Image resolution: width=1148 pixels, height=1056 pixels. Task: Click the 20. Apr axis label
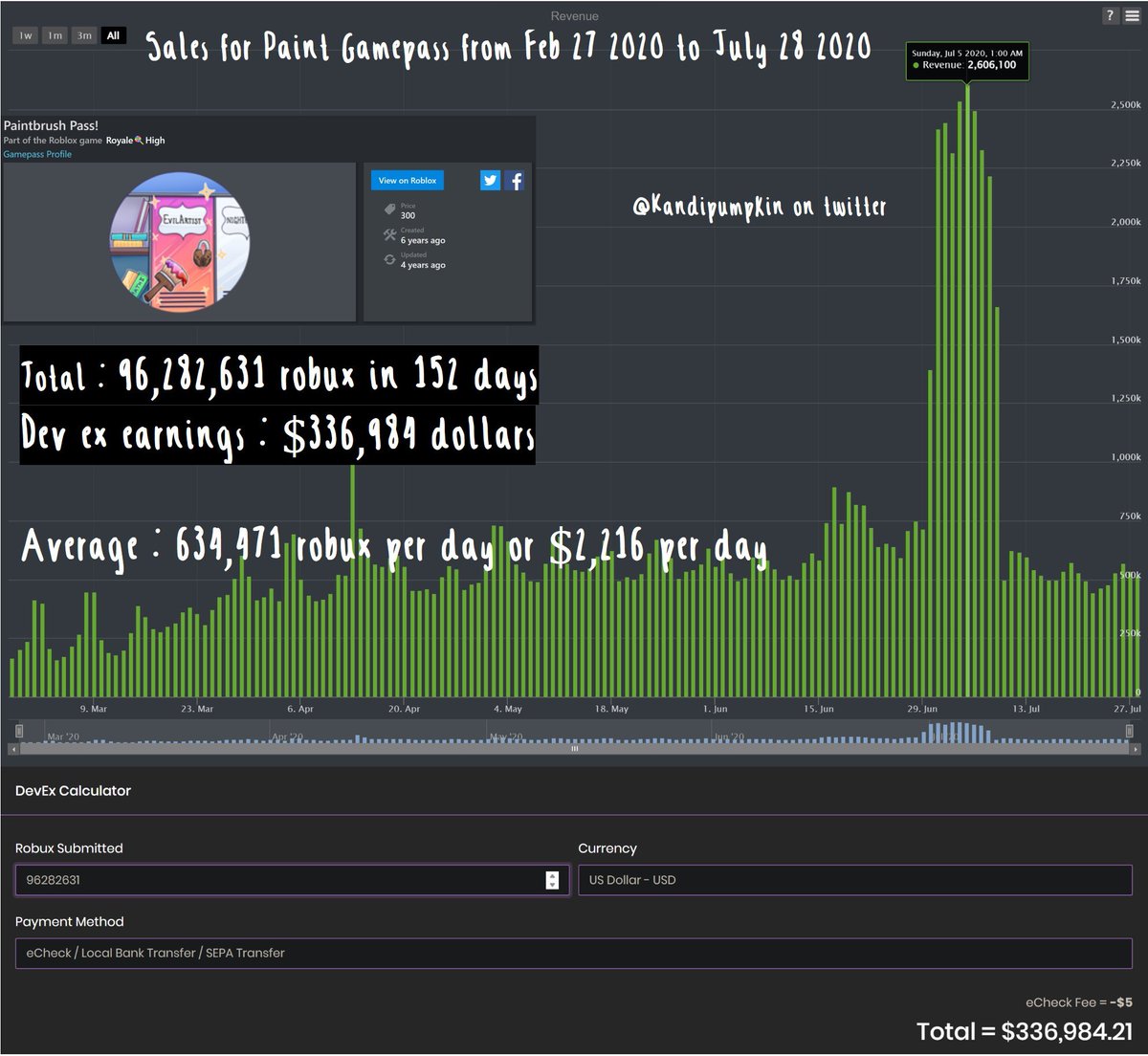[404, 709]
